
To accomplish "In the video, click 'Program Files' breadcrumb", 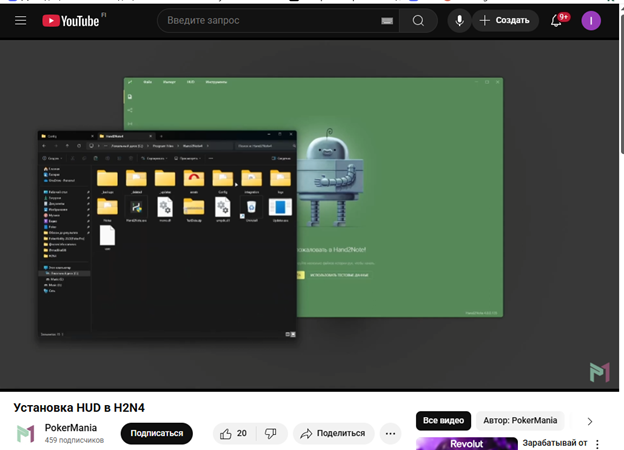I will click(x=163, y=146).
